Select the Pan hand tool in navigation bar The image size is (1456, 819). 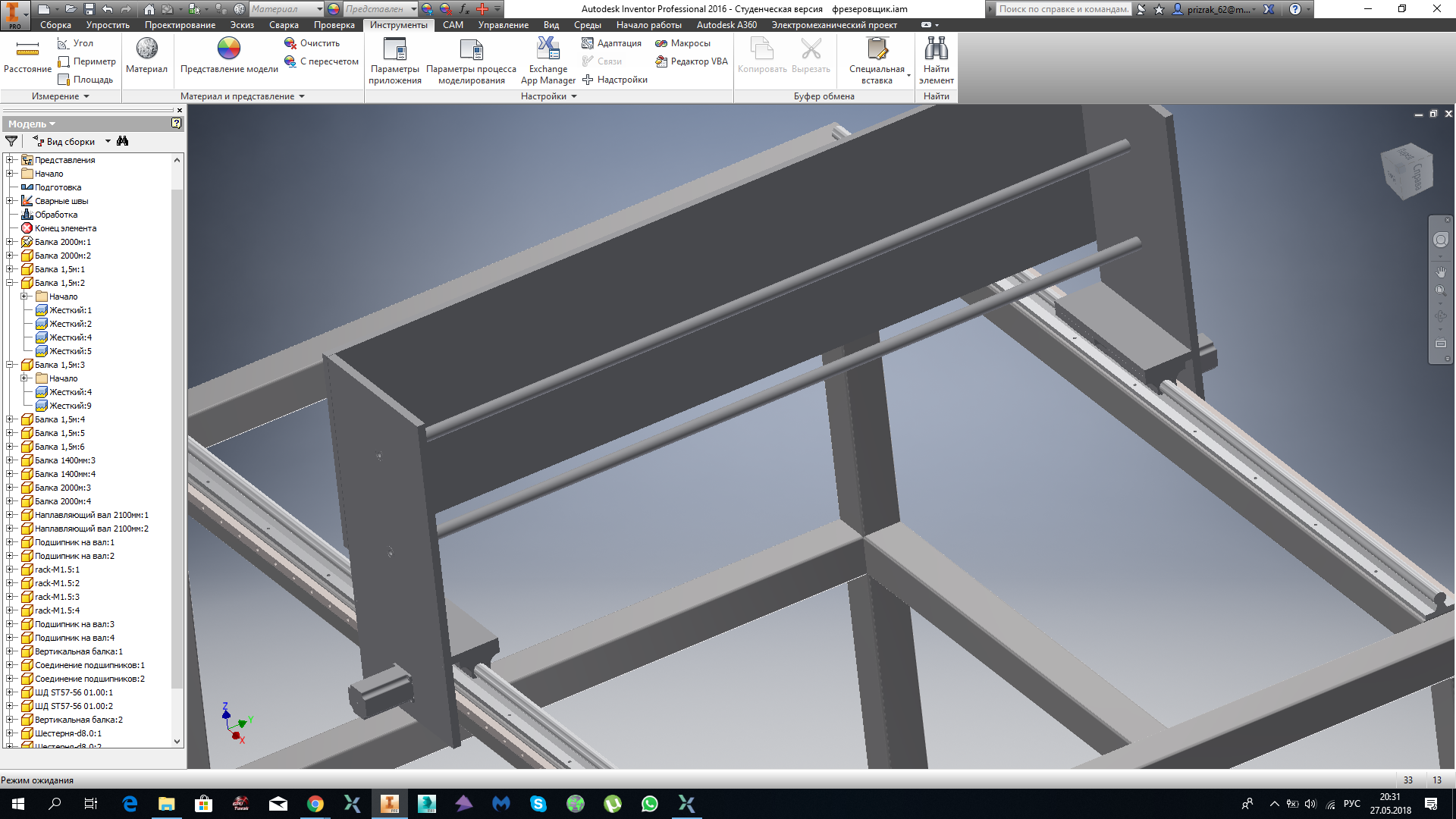[1441, 271]
